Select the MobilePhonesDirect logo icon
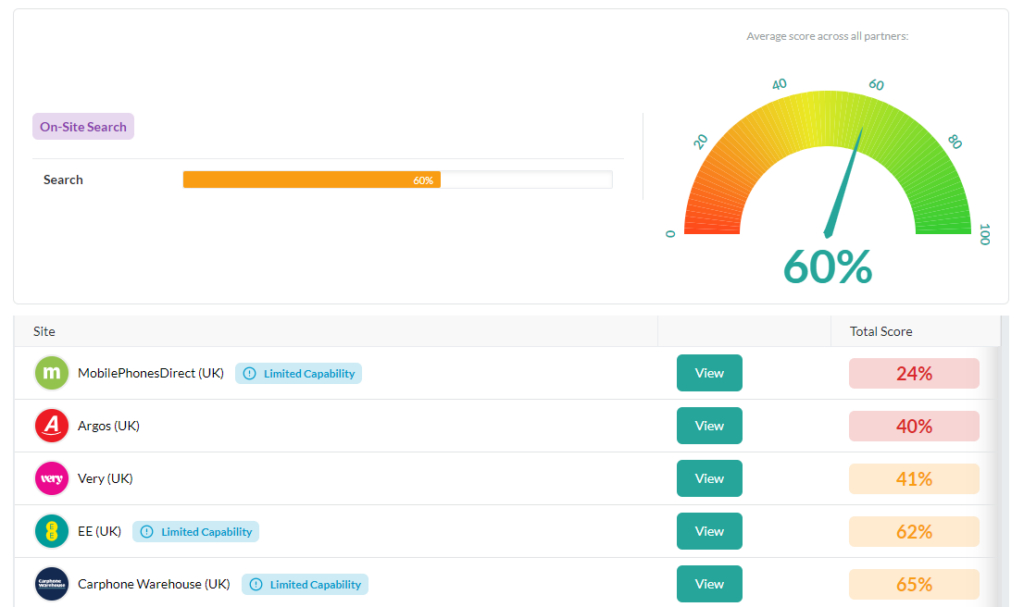Viewport: 1024px width, 607px height. 51,372
